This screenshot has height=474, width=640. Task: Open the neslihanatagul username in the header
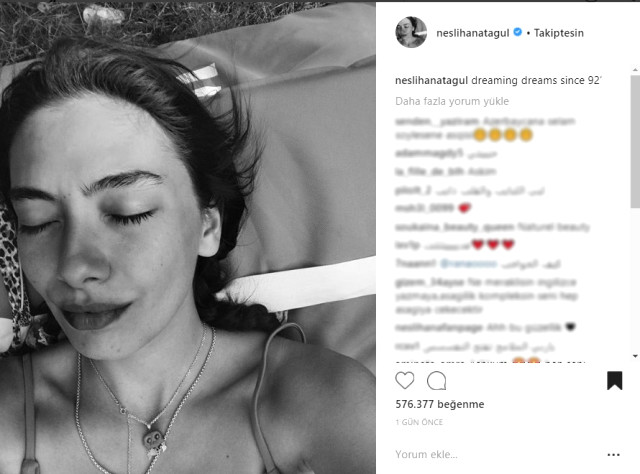coord(473,33)
